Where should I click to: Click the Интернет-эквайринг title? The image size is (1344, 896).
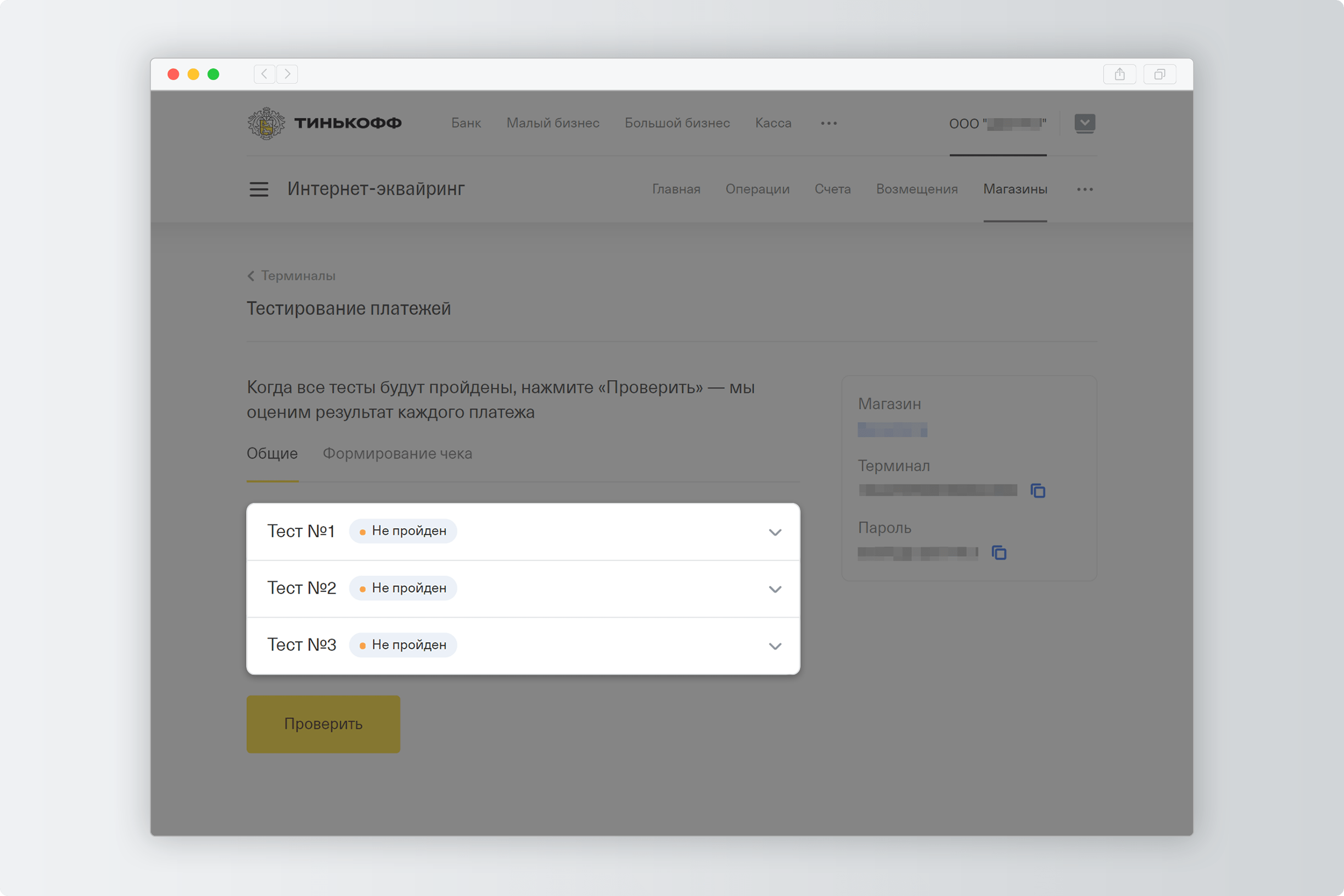(376, 188)
